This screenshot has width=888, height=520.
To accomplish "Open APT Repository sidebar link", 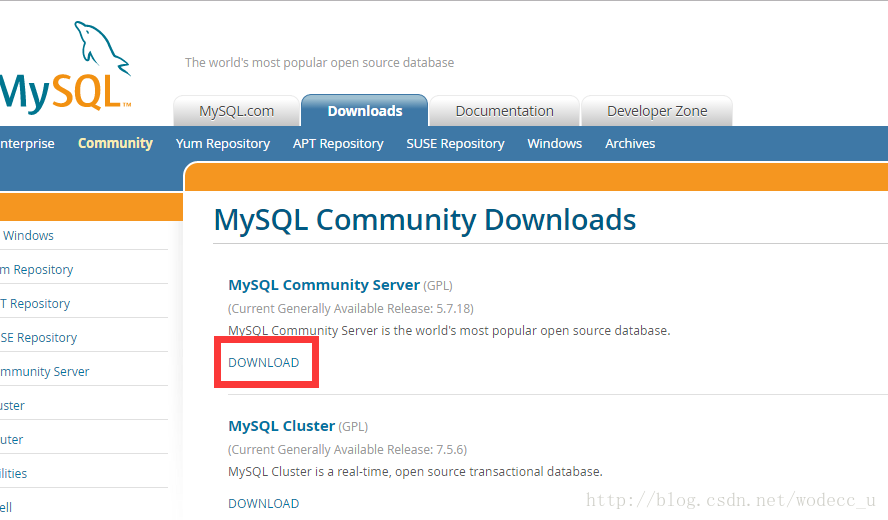I will [x=35, y=304].
